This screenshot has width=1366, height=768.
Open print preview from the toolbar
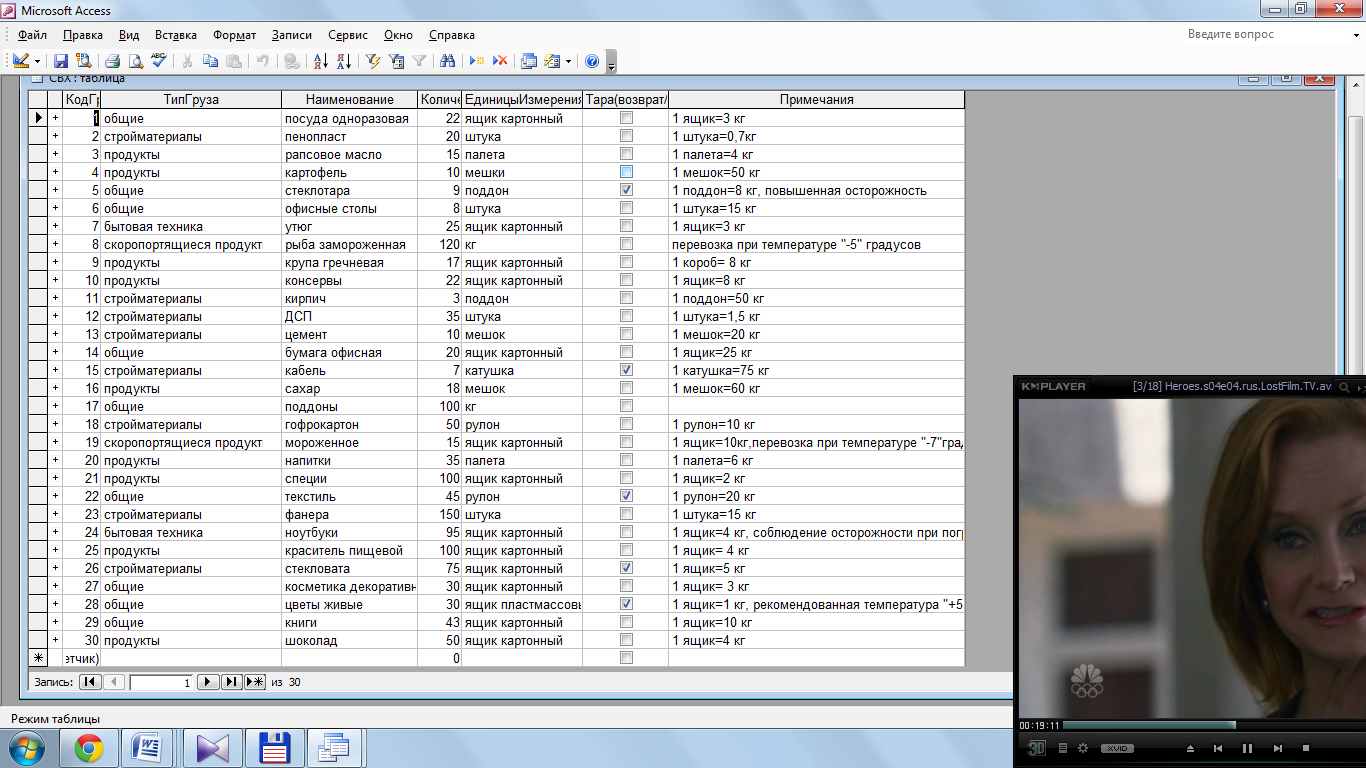pyautogui.click(x=135, y=61)
